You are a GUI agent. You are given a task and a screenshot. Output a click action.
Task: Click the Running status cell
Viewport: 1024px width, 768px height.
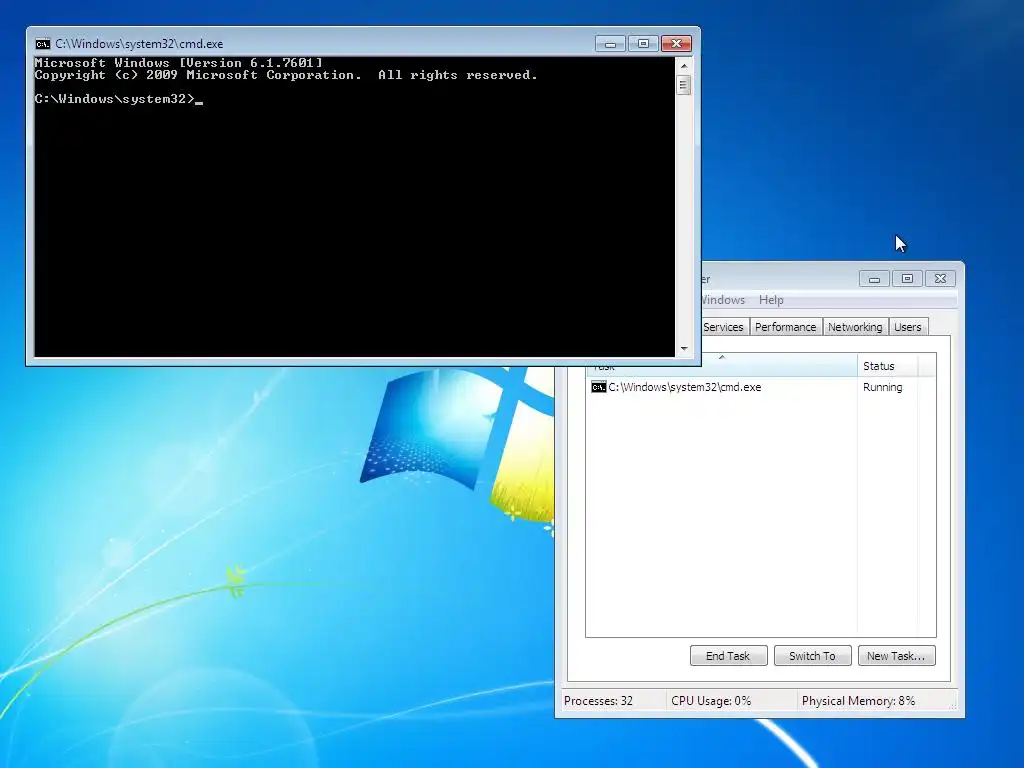click(882, 387)
